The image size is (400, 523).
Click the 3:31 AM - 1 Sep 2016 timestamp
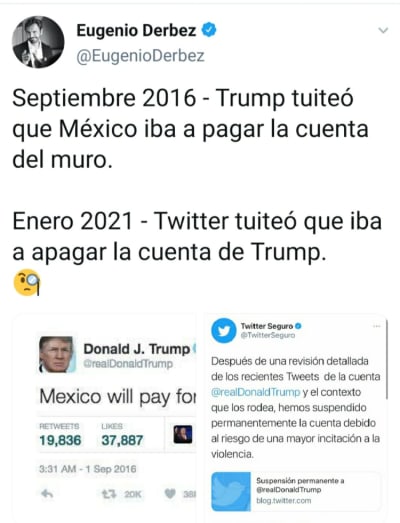pos(87,469)
